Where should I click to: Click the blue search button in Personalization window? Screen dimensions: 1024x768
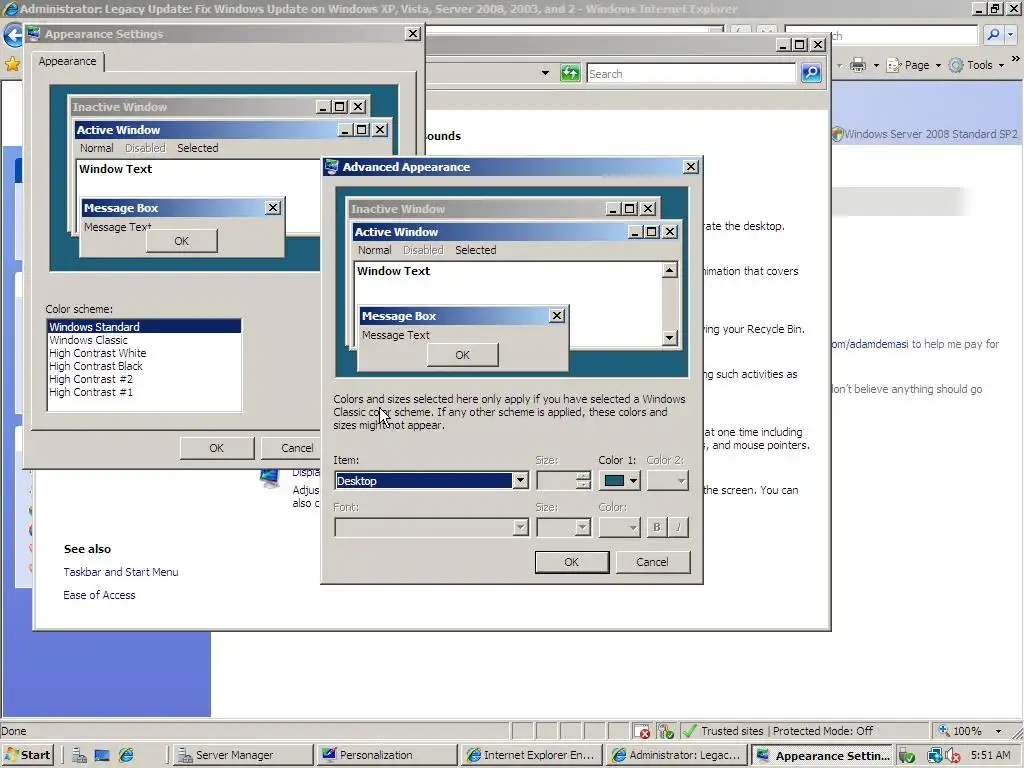coord(810,73)
